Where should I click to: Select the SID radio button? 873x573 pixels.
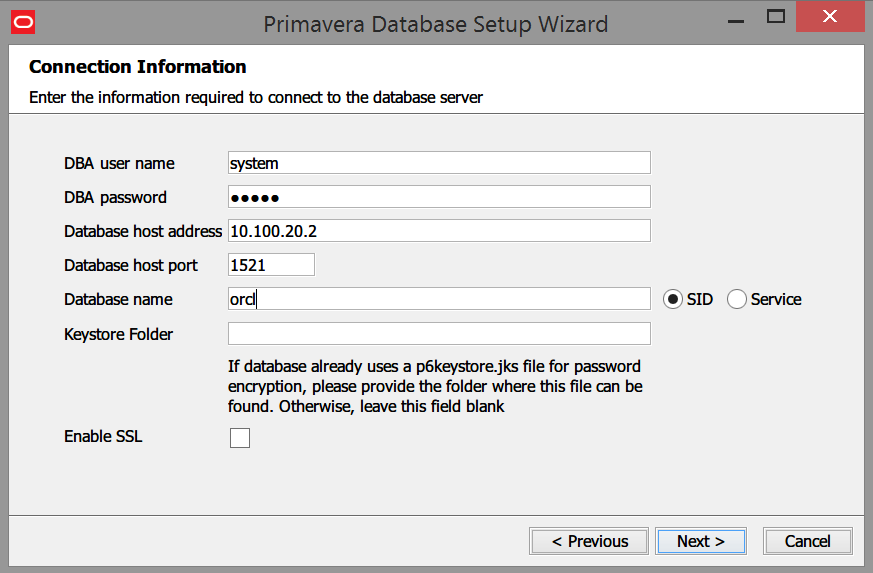[673, 299]
